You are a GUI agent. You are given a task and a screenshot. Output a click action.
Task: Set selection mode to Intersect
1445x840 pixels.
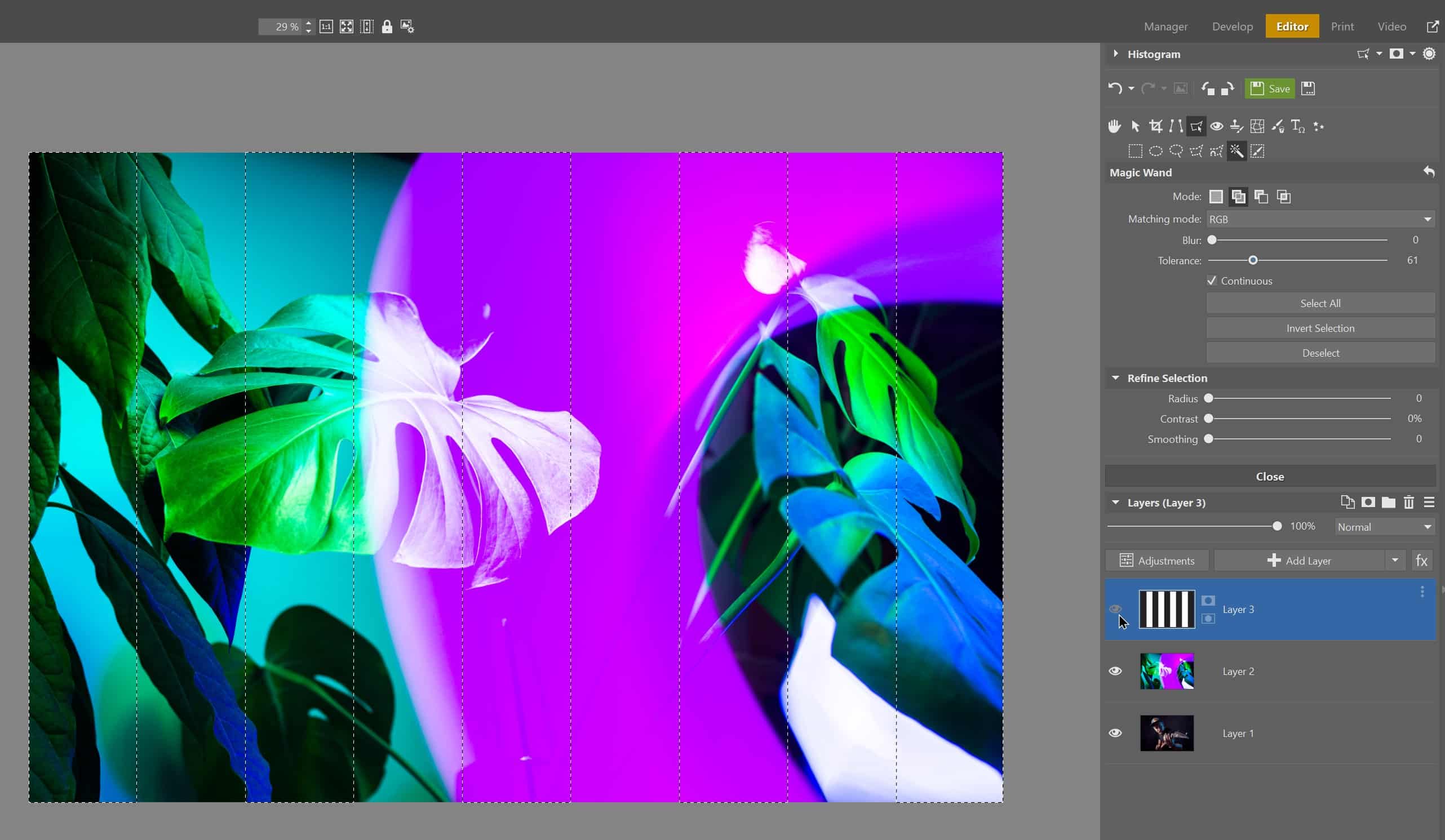(x=1284, y=197)
